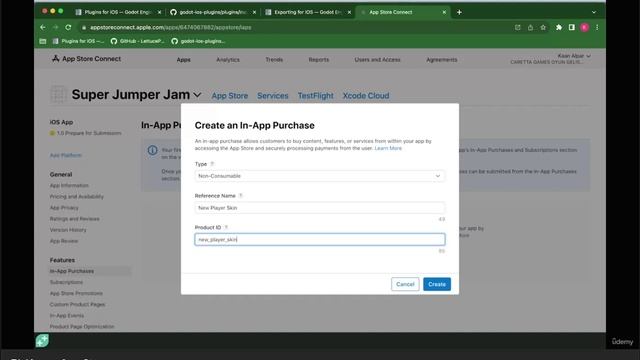Expand the browser tab search chevron
The width and height of the screenshot is (640, 360).
pyautogui.click(x=594, y=12)
